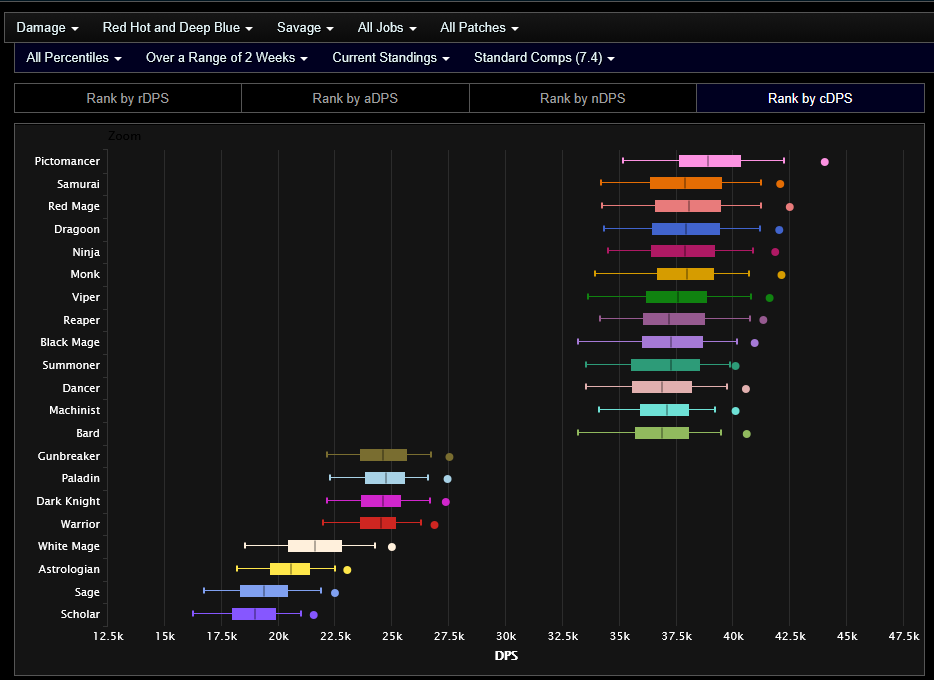Click the Dragoon job label

(77, 229)
